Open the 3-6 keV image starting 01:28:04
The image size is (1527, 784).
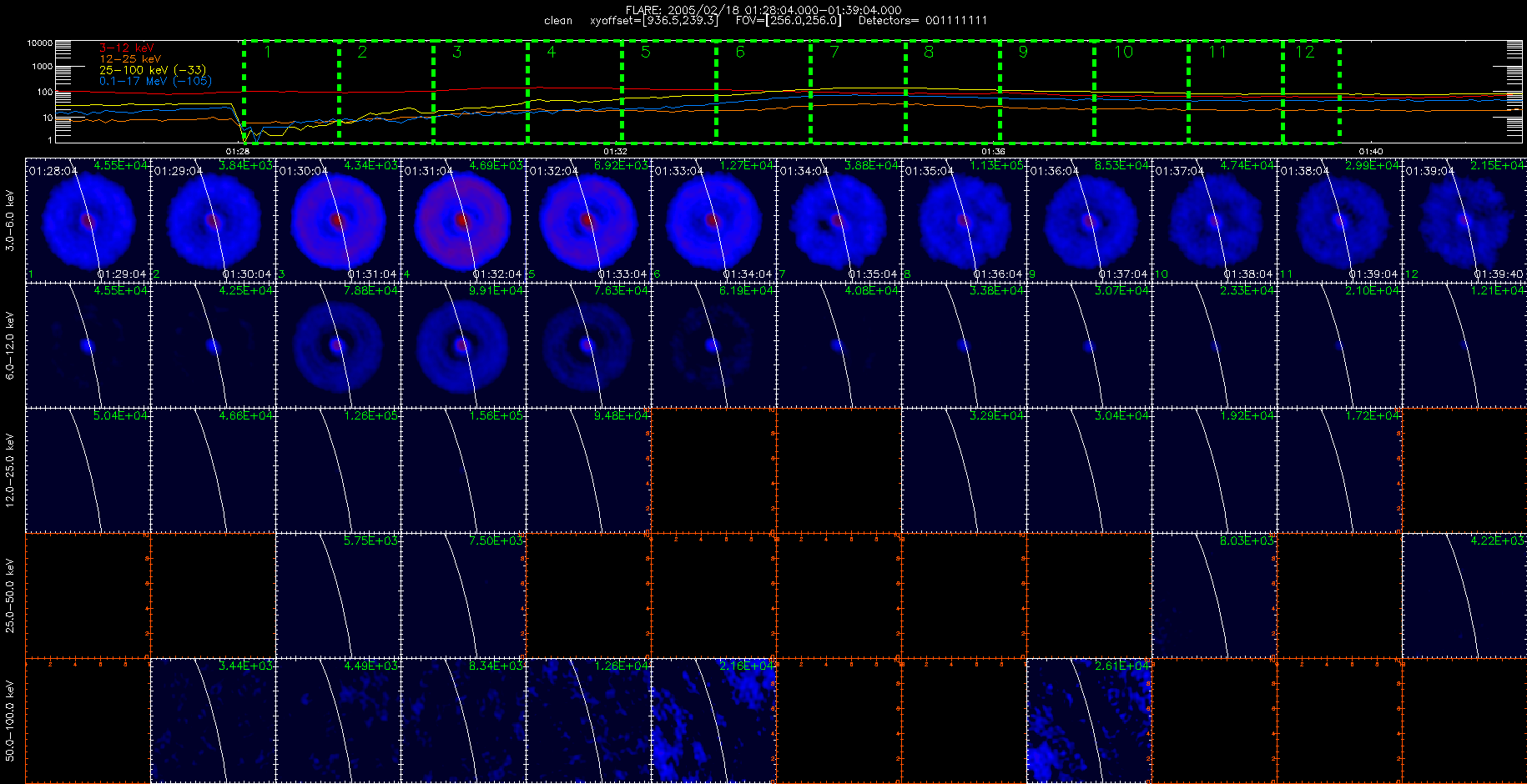88,220
